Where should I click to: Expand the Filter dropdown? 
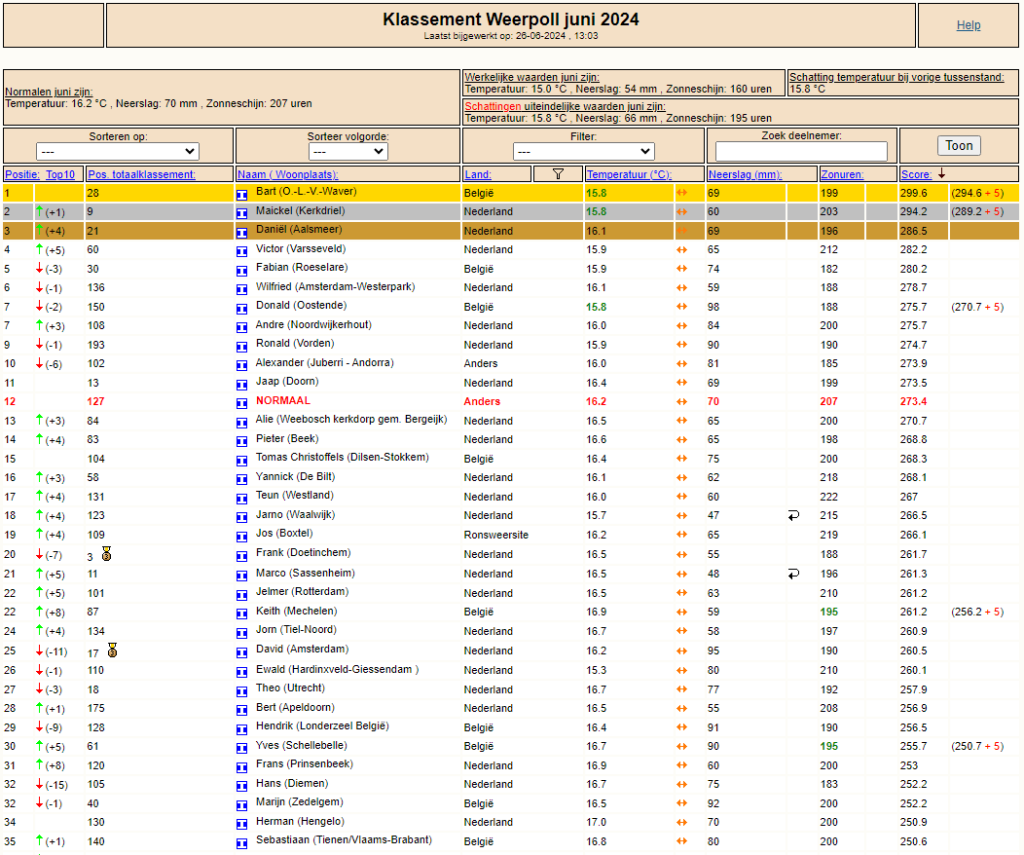tap(583, 152)
